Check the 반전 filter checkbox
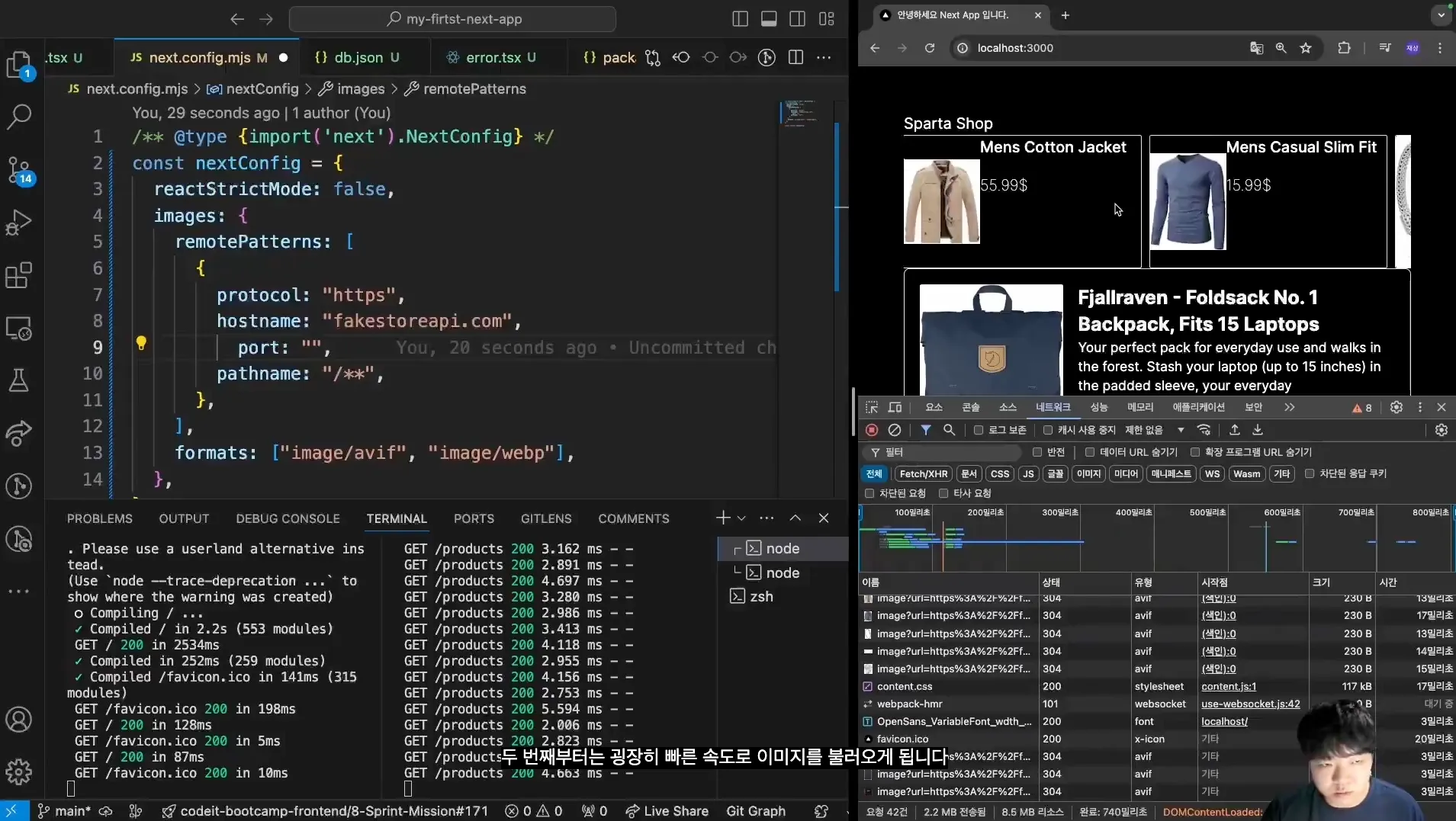The image size is (1456, 821). click(x=1037, y=452)
